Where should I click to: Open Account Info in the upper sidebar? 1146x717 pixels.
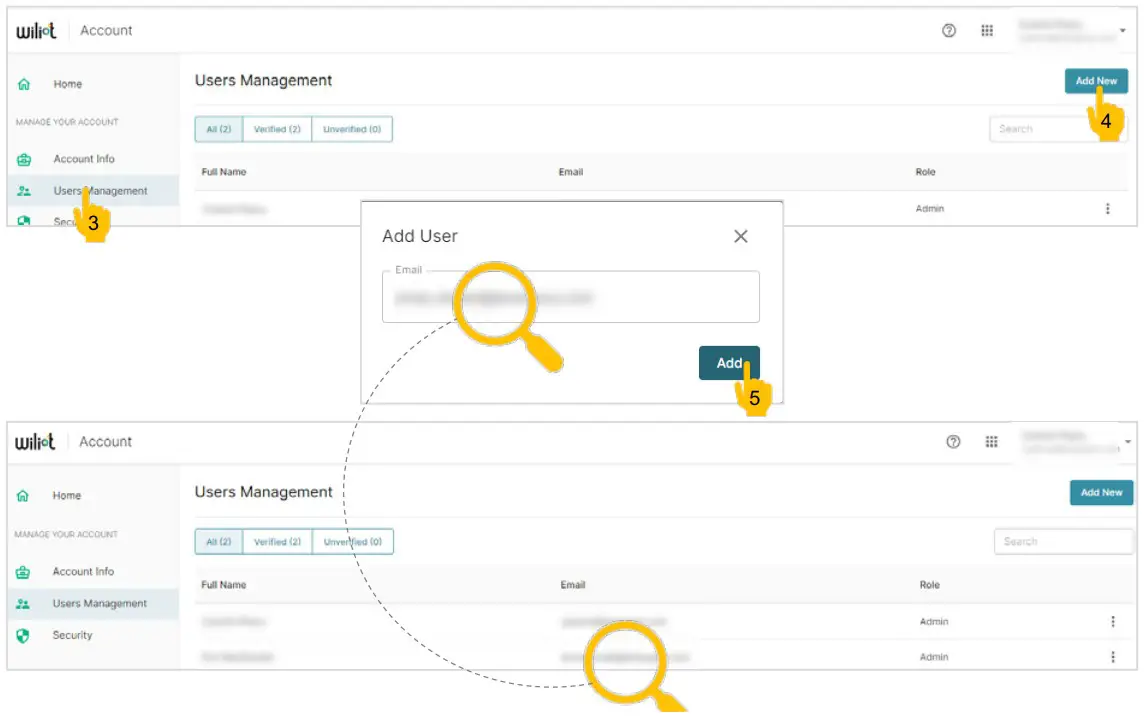click(84, 159)
